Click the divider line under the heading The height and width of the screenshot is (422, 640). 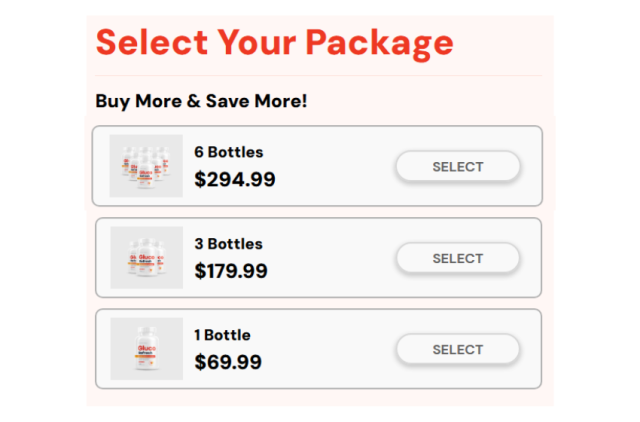point(318,76)
